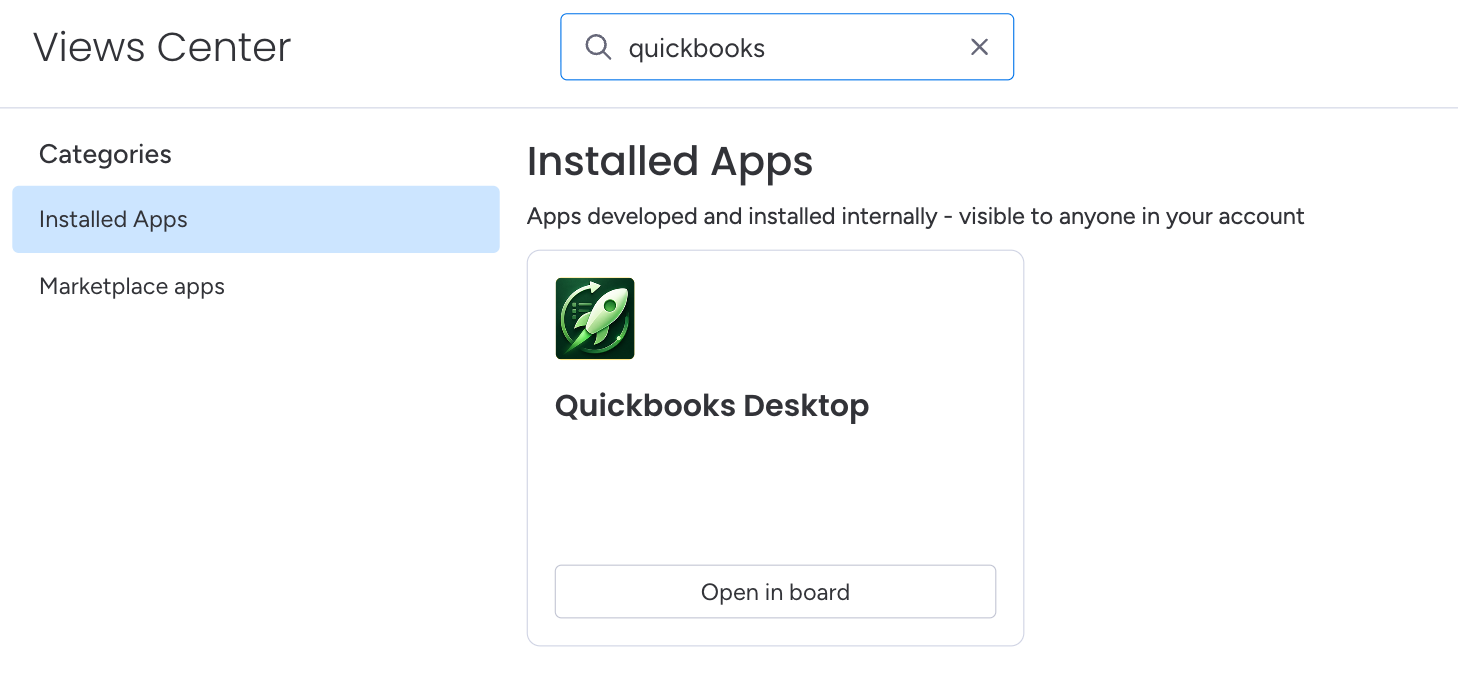Click the Views Center page title

click(162, 47)
